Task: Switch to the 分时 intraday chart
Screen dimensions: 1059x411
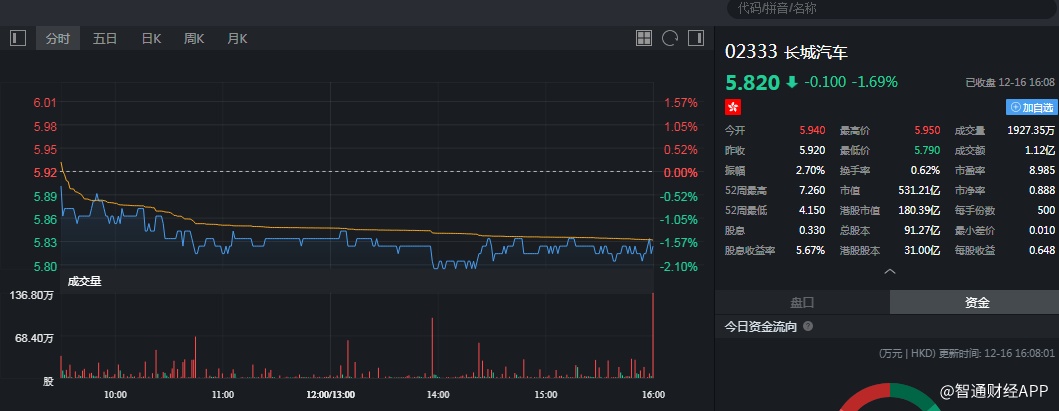Action: tap(58, 38)
